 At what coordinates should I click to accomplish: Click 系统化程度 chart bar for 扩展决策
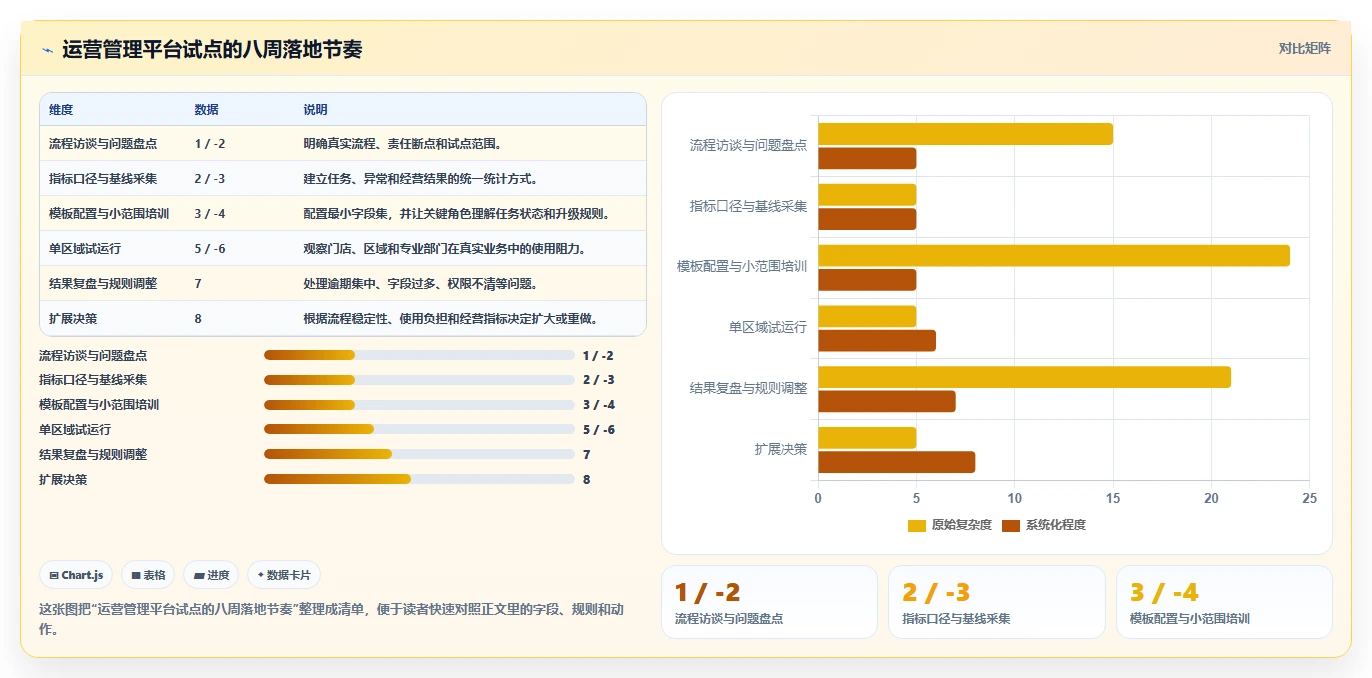coord(896,462)
